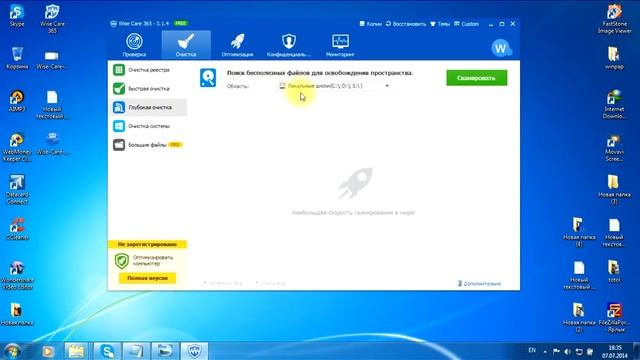Switch to the Очистка tab

[x=186, y=45]
